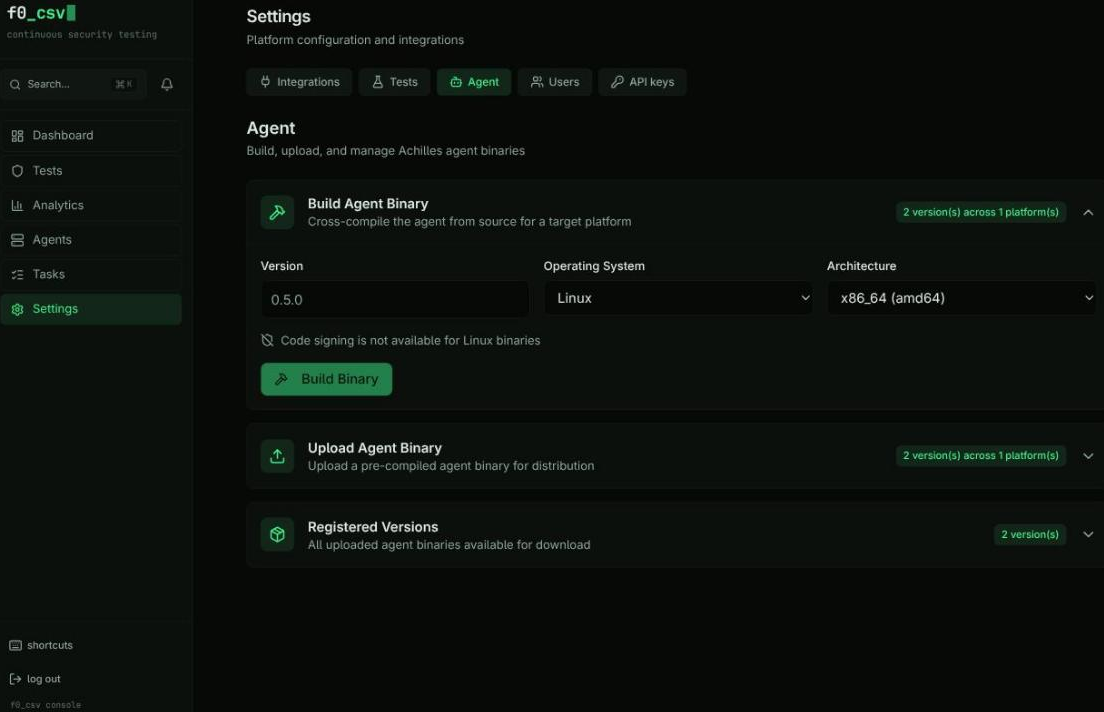Click the Tests shield icon in sidebar
Image resolution: width=1104 pixels, height=712 pixels.
click(18, 171)
